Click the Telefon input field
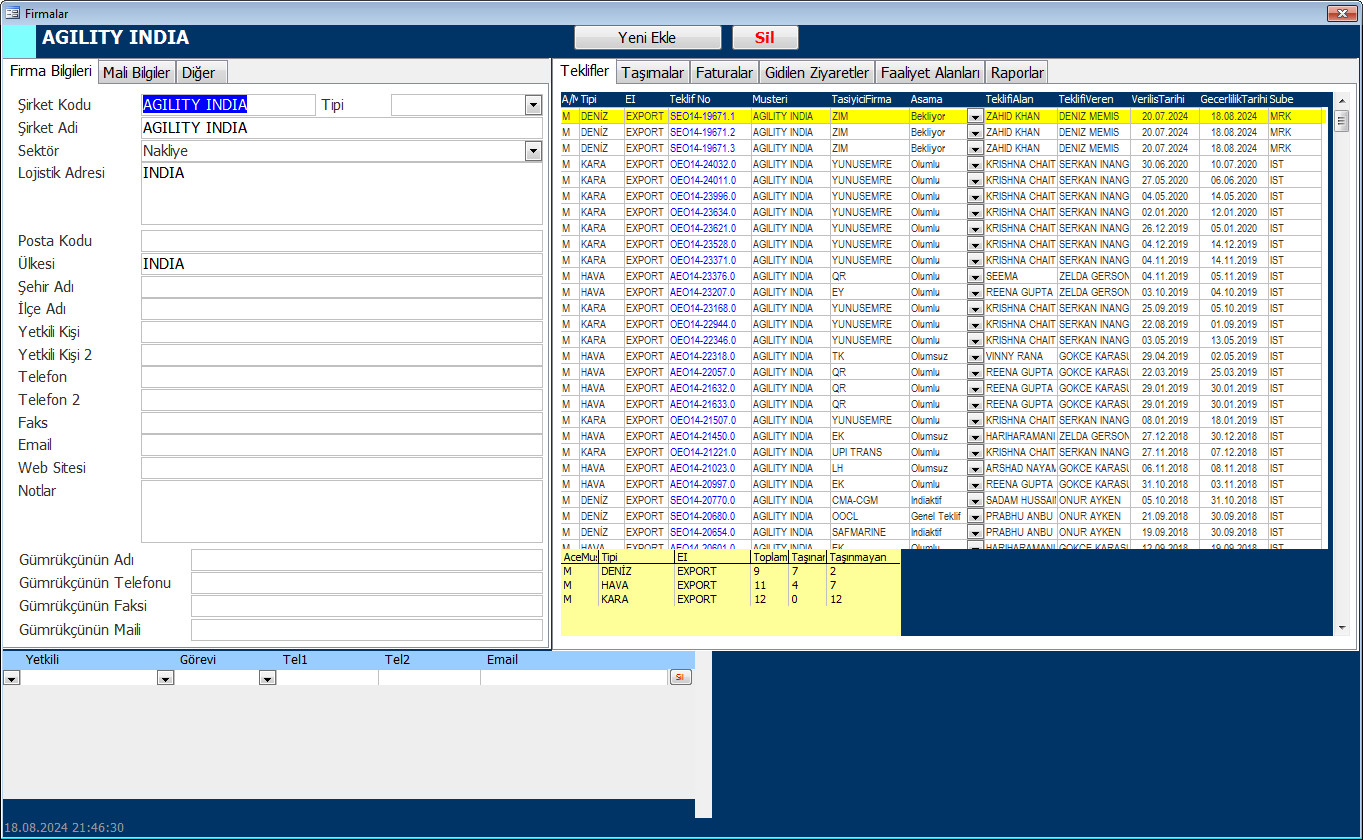 341,377
